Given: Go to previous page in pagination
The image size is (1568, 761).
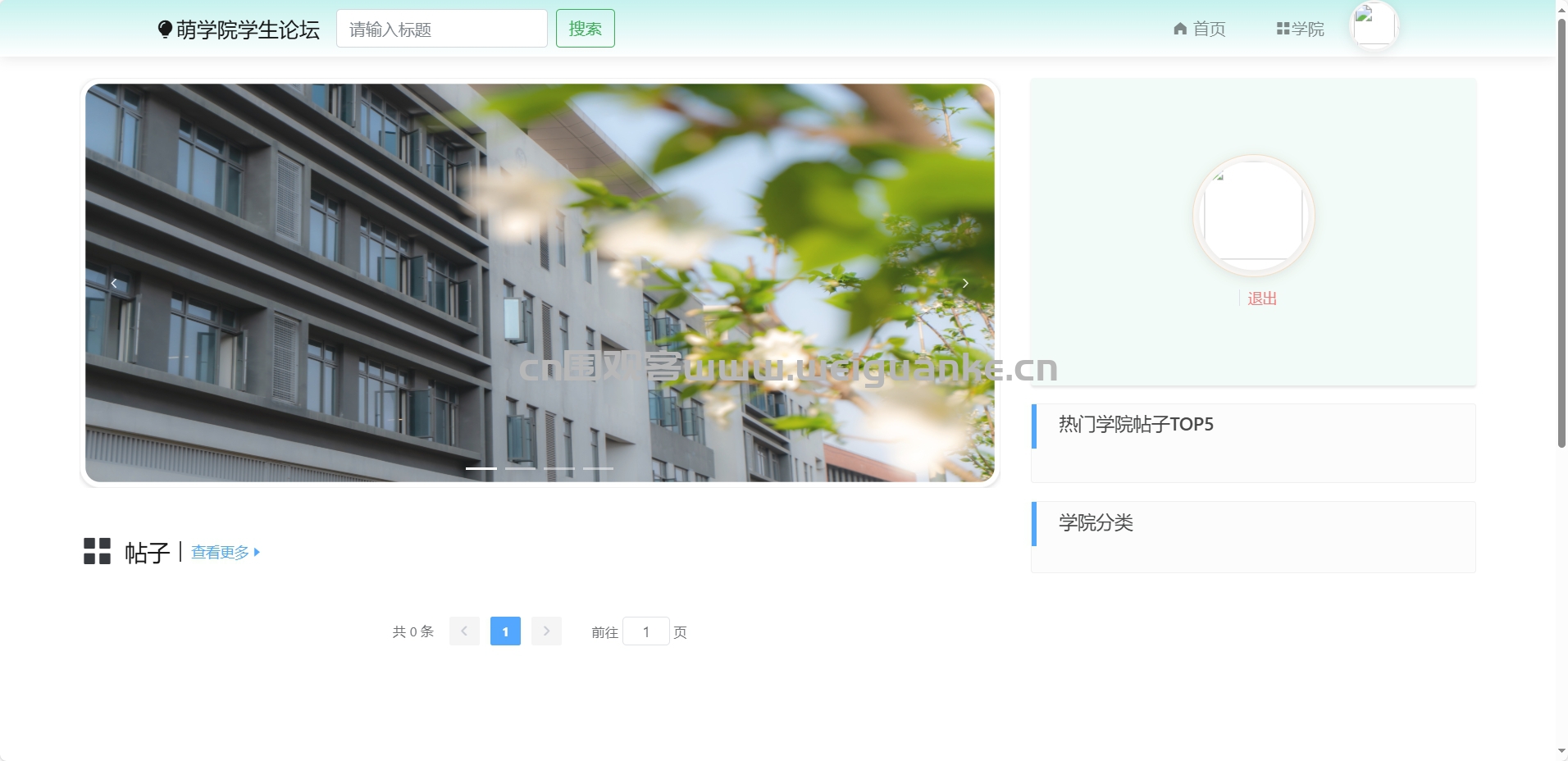Looking at the screenshot, I should tap(464, 631).
